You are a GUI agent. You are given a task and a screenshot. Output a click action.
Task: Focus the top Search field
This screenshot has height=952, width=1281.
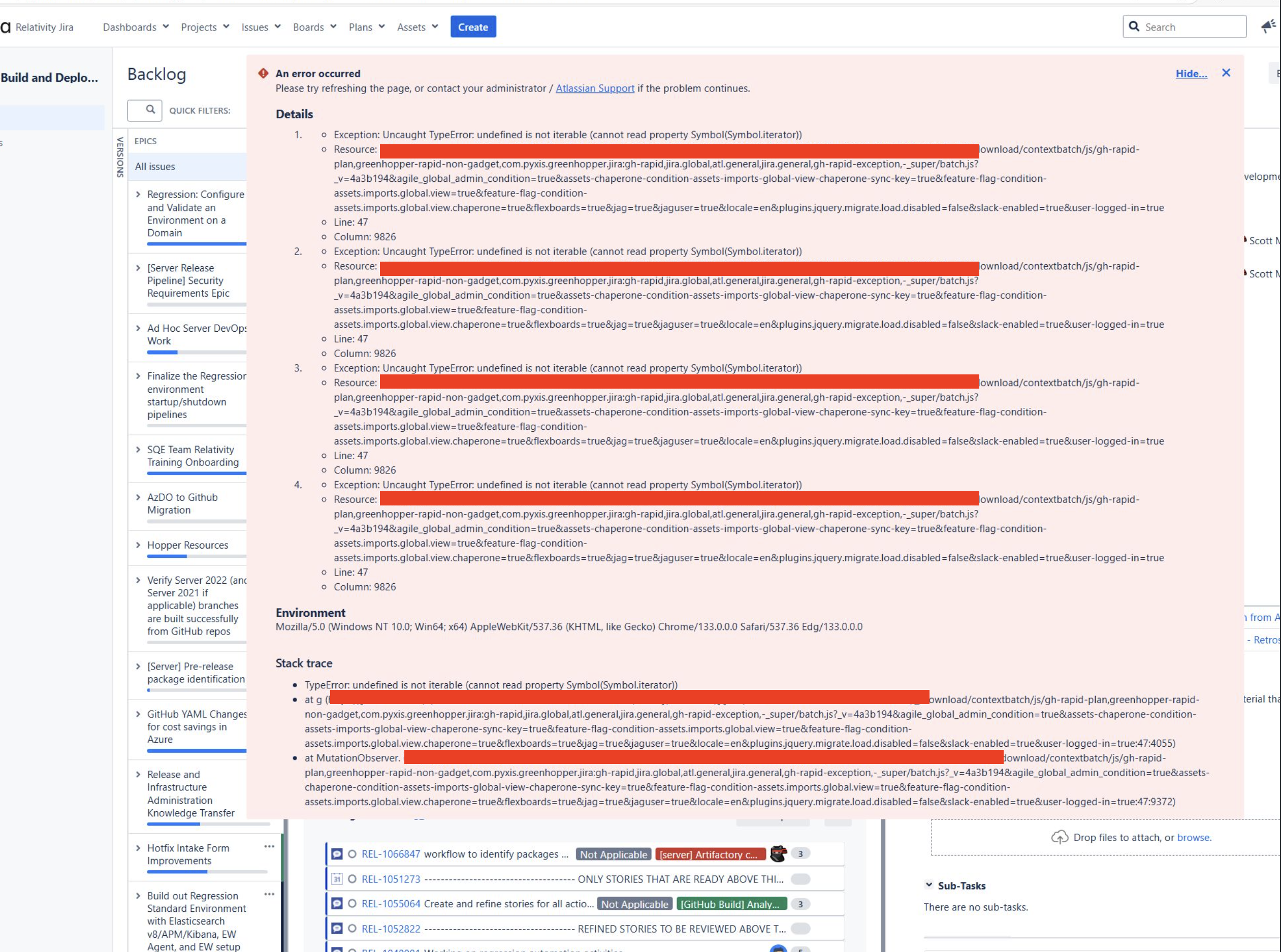pos(1184,26)
